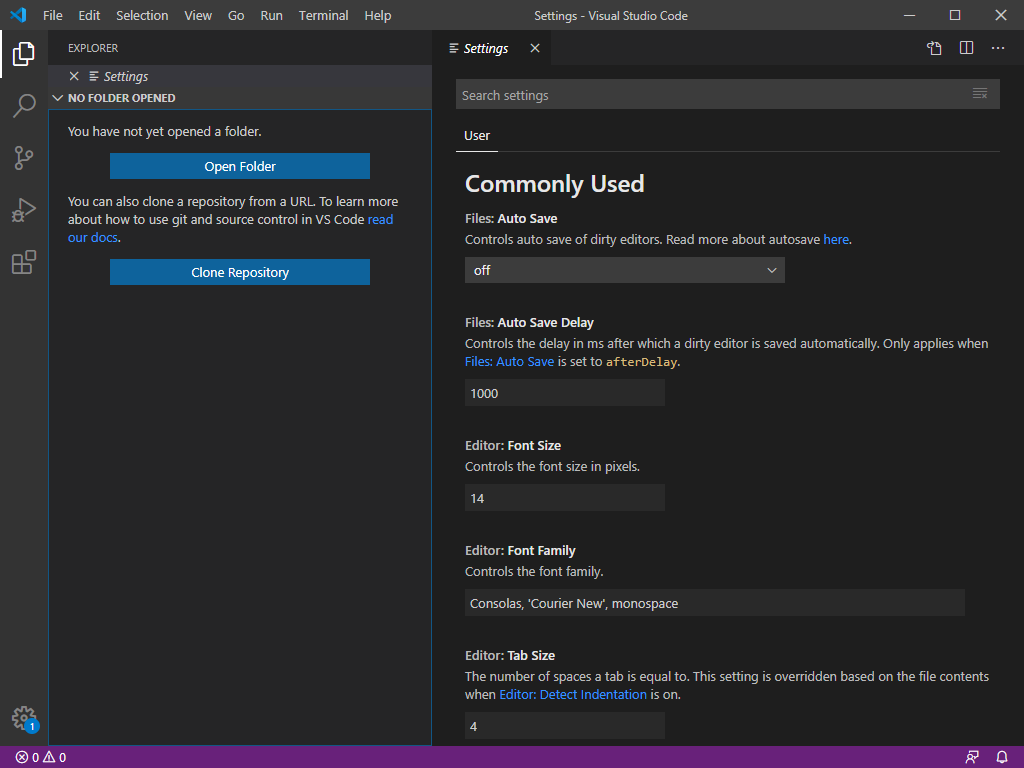1024x768 pixels.
Task: Focus the Search settings field
Action: [x=728, y=95]
